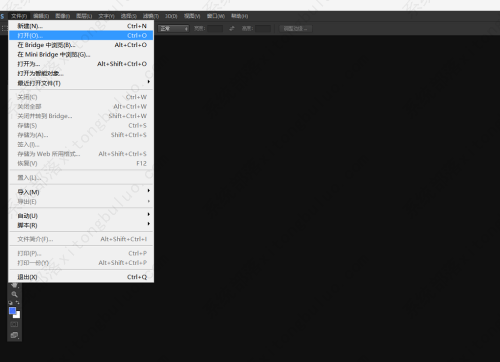
Task: Open the 帮助(H) menu
Action: 239,16
